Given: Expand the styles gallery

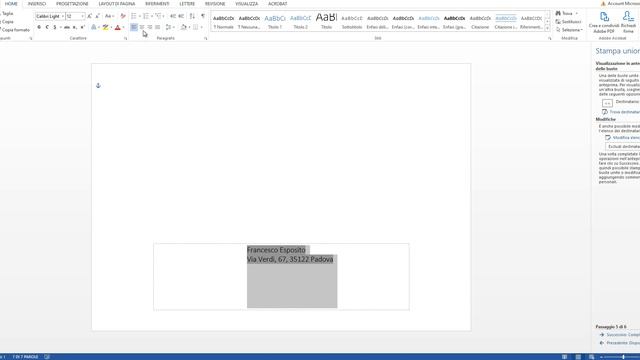Looking at the screenshot, I should (547, 29).
